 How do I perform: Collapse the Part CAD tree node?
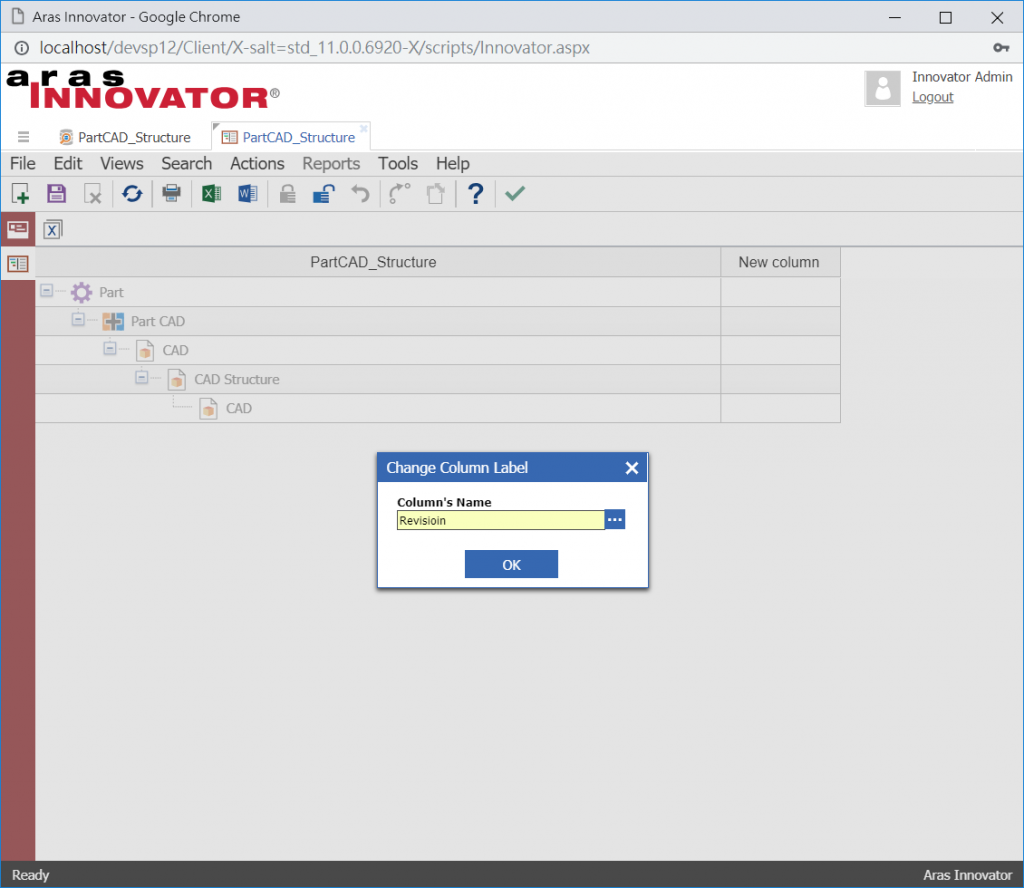78,319
